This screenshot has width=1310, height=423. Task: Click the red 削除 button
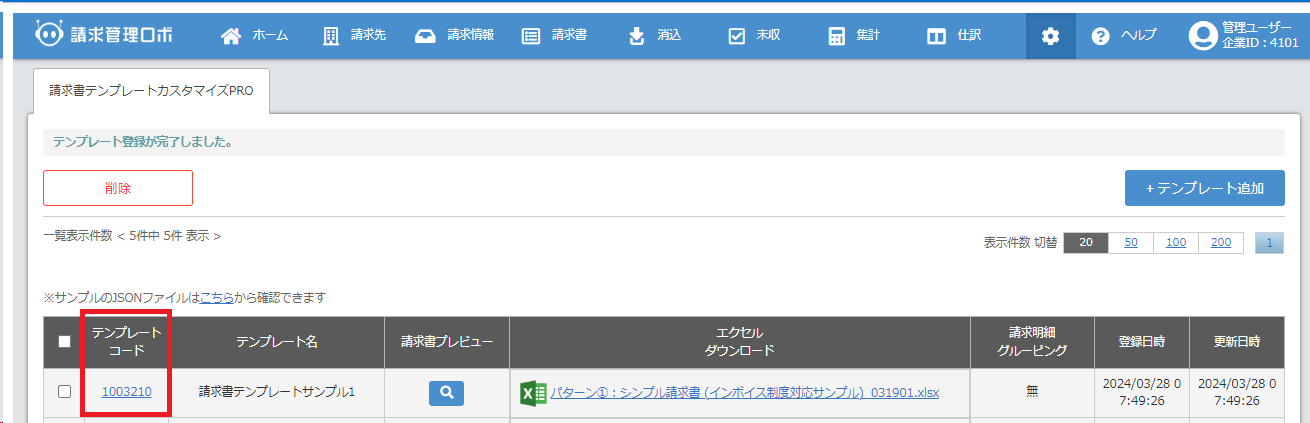coord(118,188)
